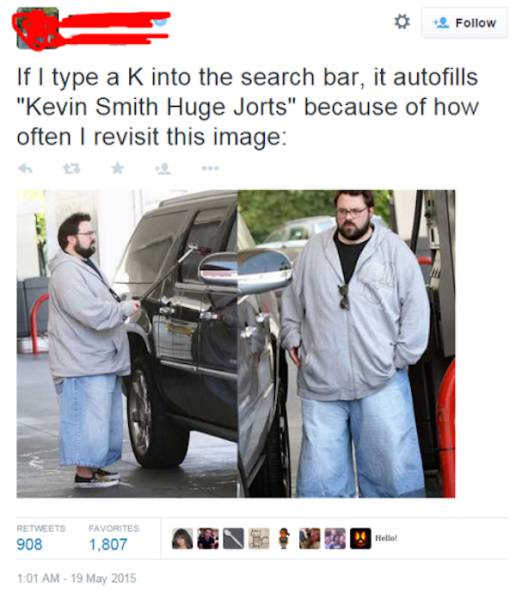Open the second retweeter avatar

click(208, 538)
